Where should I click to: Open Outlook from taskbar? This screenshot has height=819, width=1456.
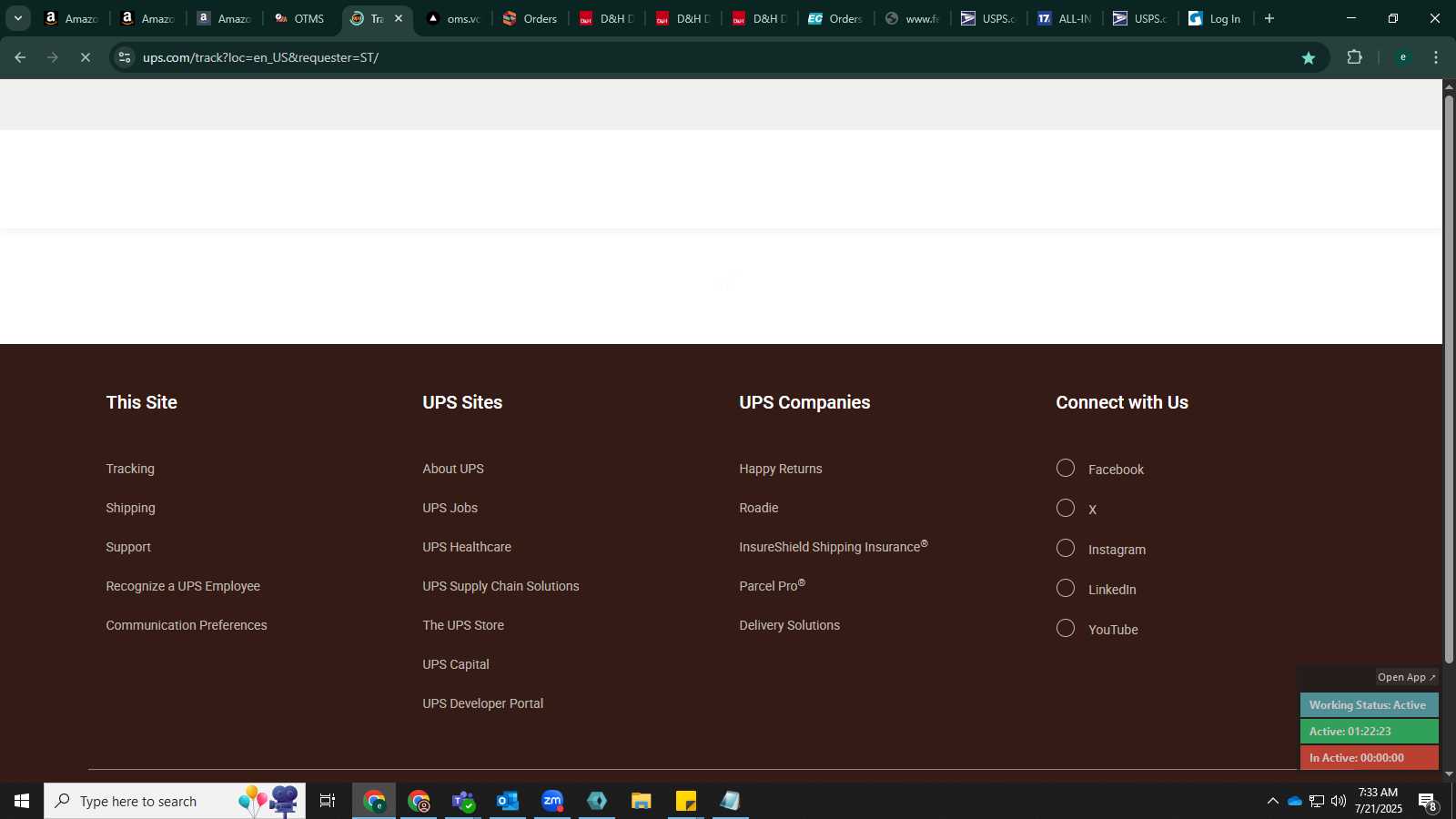click(x=508, y=801)
